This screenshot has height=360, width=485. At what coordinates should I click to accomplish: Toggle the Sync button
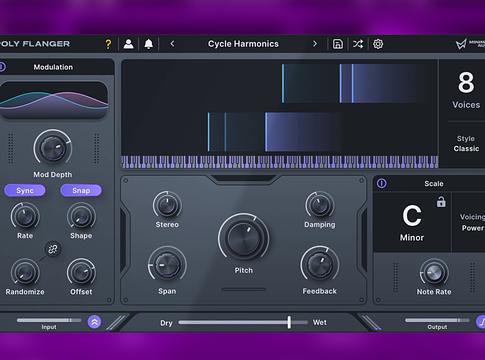tap(25, 190)
